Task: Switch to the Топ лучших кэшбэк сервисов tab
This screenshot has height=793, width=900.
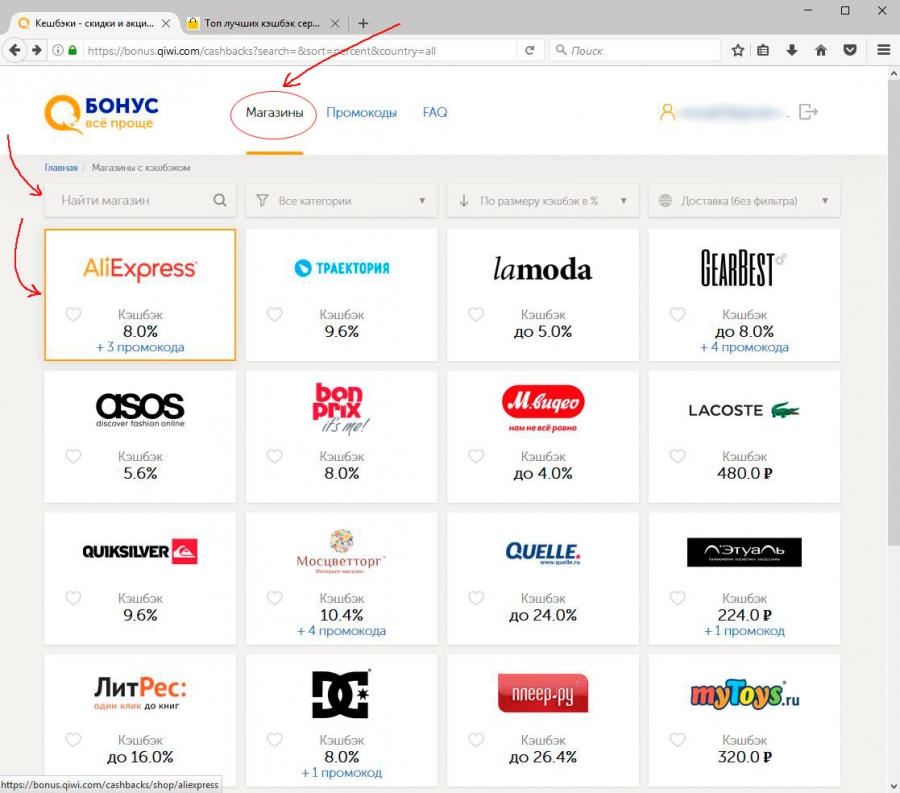Action: [x=263, y=24]
